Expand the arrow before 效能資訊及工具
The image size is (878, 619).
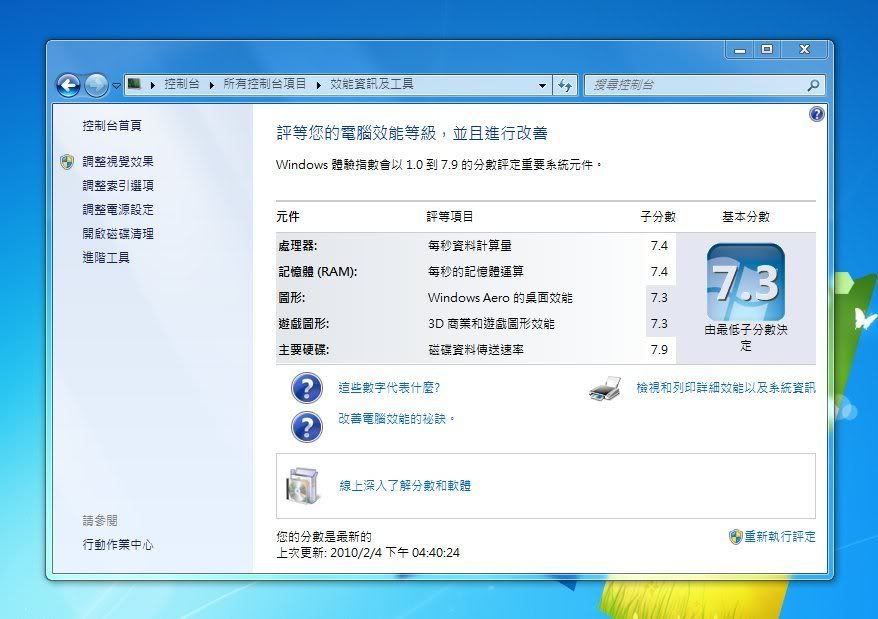coord(319,85)
